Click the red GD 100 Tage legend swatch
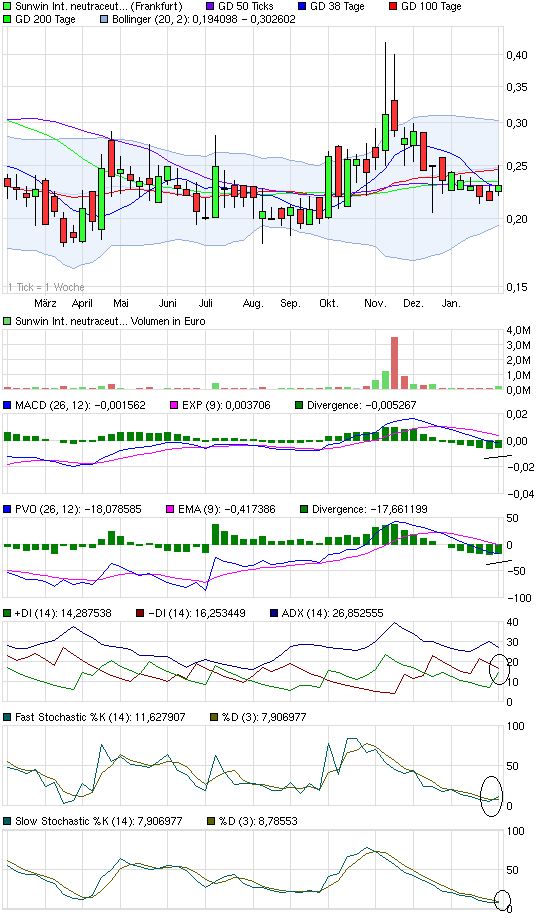Viewport: 545px width, 918px height. (393, 6)
